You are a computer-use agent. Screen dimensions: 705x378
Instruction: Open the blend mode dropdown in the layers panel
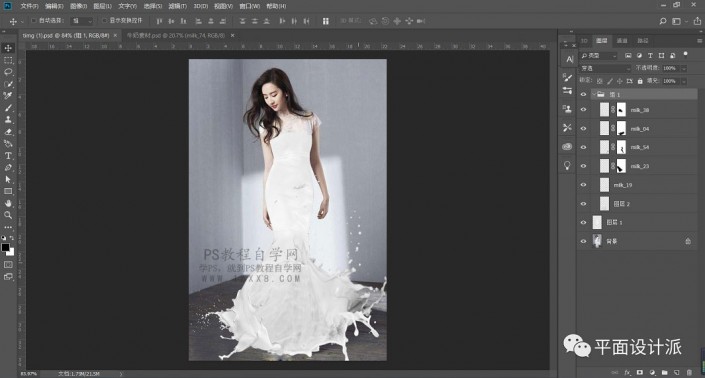[x=606, y=68]
